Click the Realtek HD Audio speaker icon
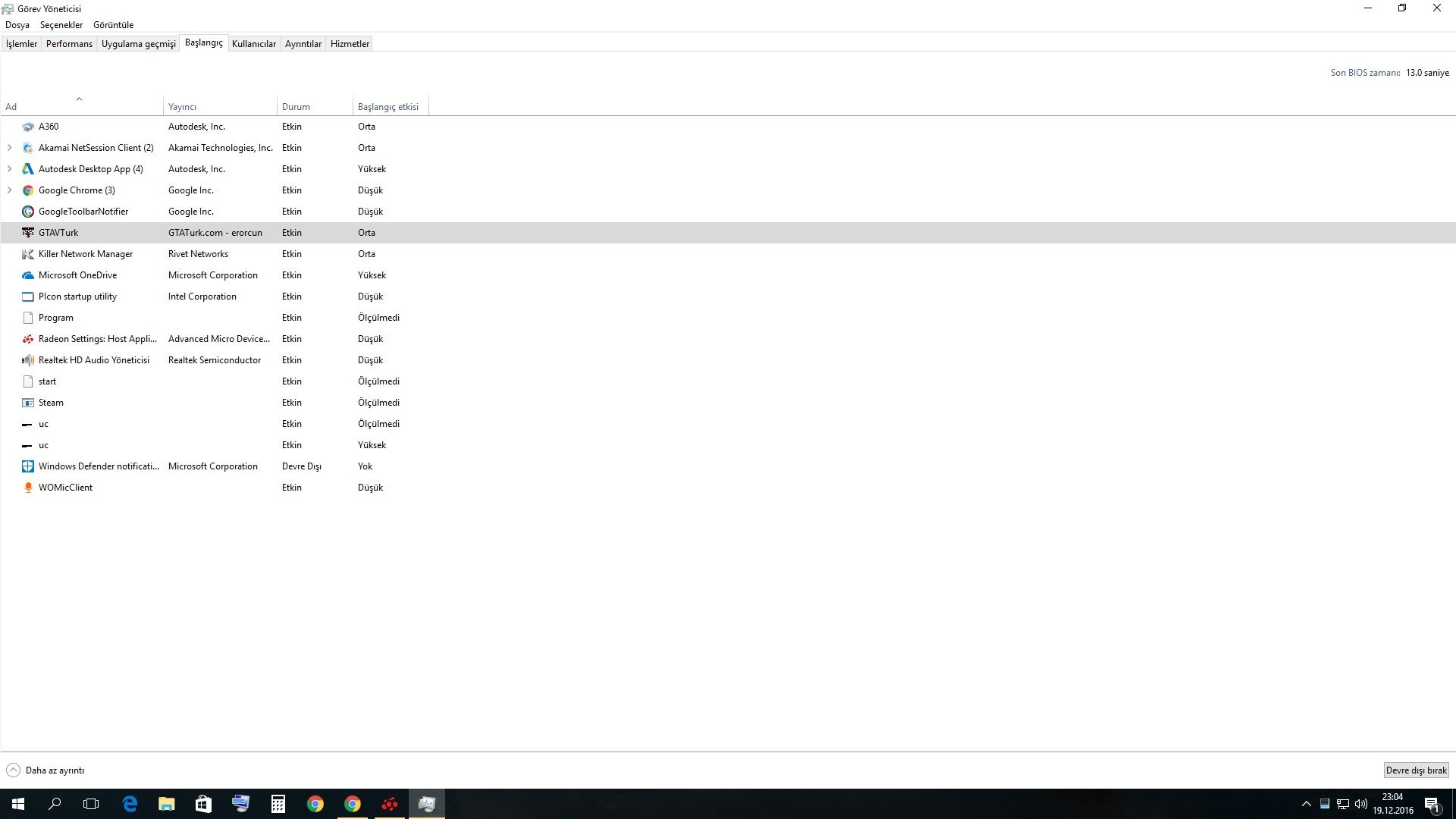 click(28, 360)
